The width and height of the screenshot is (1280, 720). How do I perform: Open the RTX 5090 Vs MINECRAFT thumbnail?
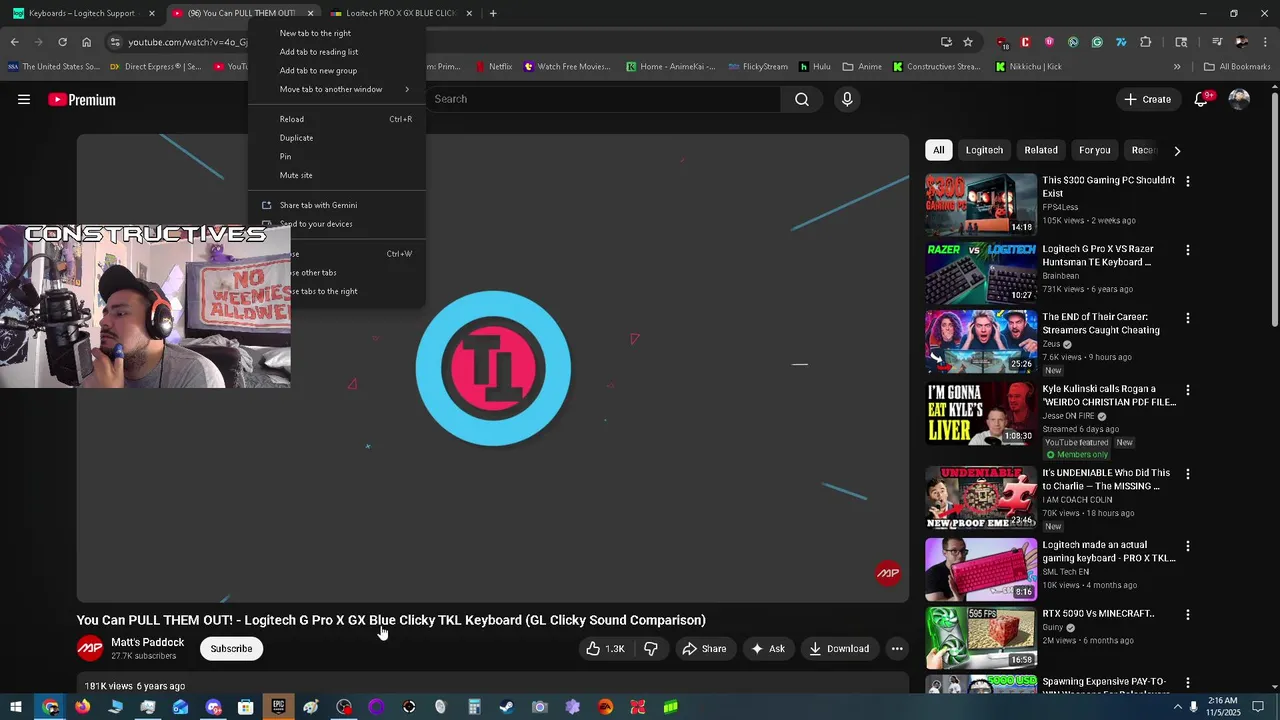click(x=981, y=638)
